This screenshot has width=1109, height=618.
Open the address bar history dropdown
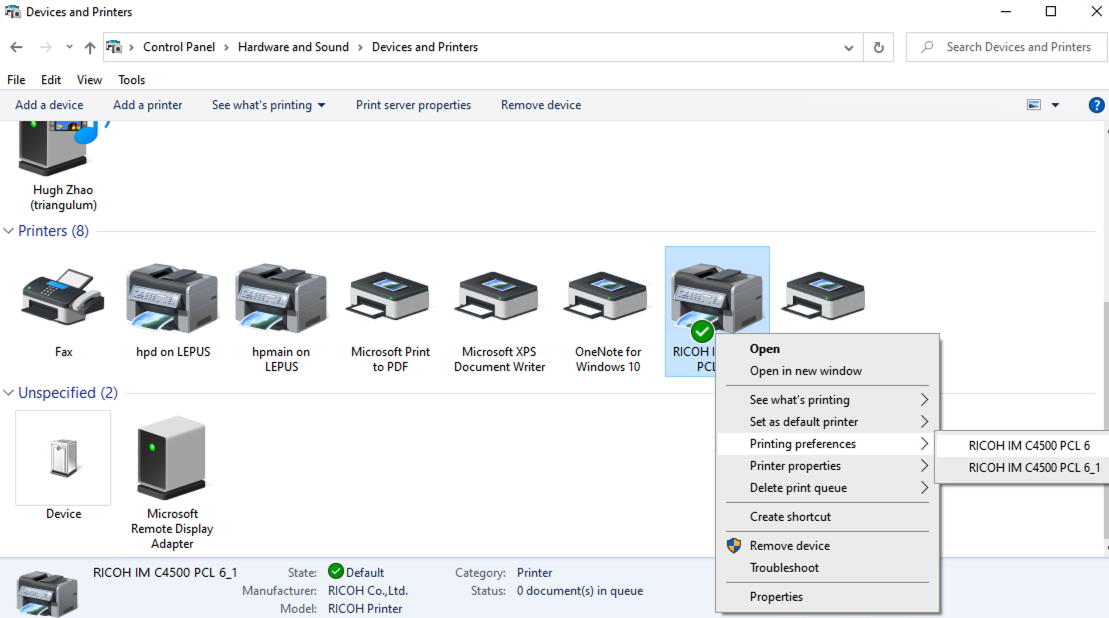click(x=849, y=47)
